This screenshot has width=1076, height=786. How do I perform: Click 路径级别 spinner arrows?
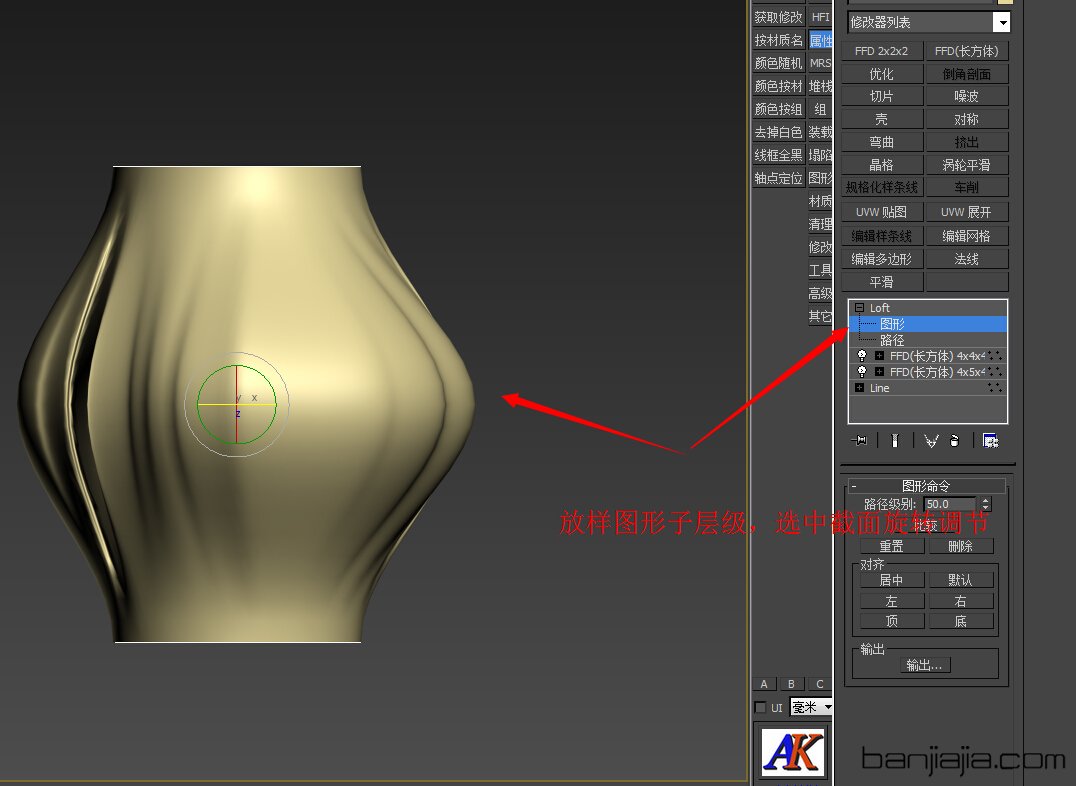point(985,504)
